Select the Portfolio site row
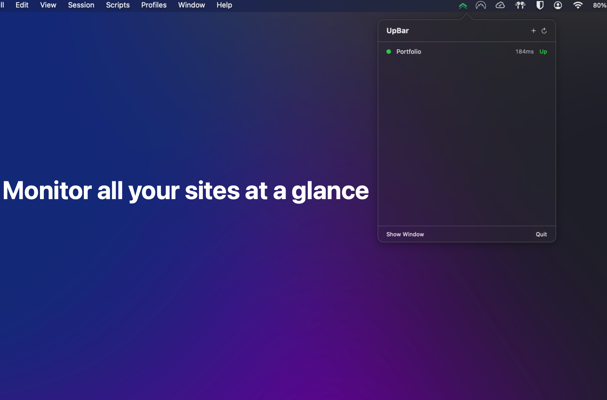This screenshot has height=400, width=607. pos(466,52)
